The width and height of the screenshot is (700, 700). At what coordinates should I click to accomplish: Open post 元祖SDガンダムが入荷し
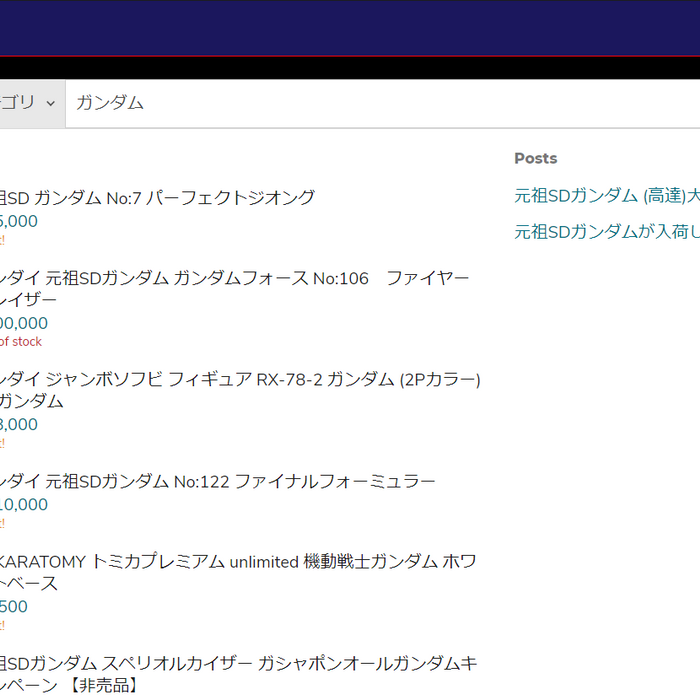606,232
